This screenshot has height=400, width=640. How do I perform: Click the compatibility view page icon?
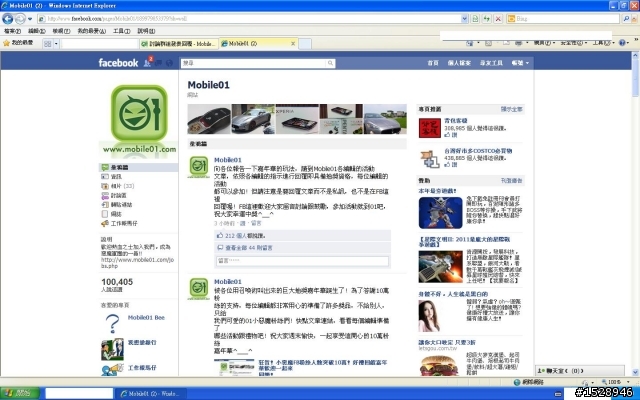[475, 19]
